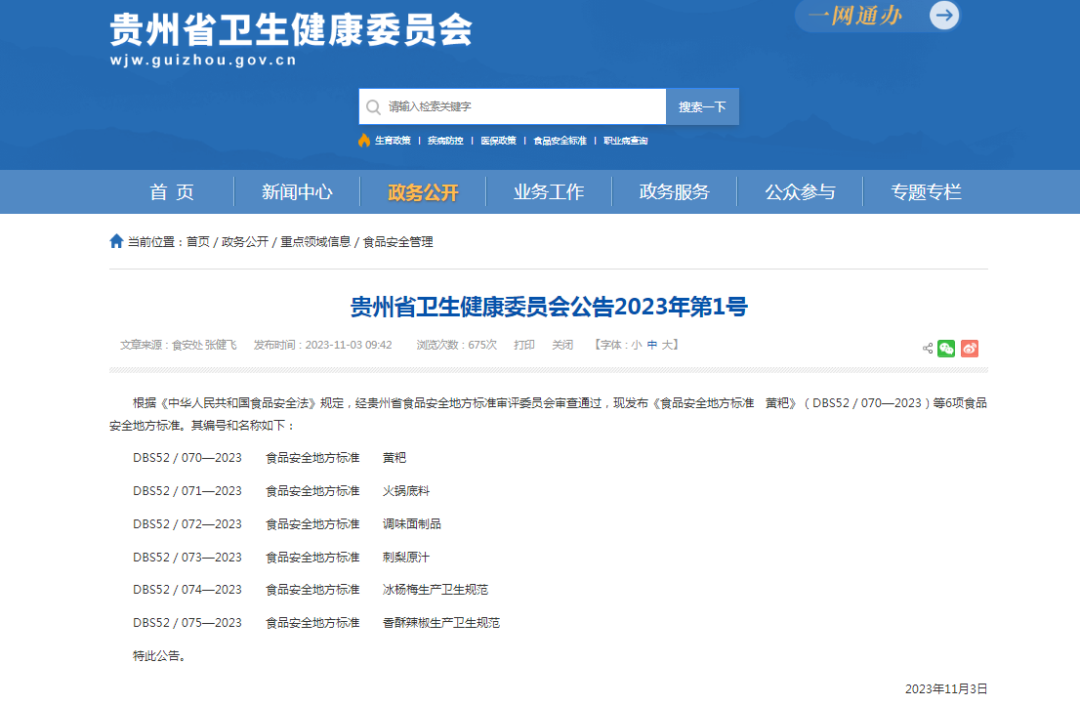Screen dimensions: 1080x705
Task: Share article via red Weibo icon
Action: tap(969, 348)
